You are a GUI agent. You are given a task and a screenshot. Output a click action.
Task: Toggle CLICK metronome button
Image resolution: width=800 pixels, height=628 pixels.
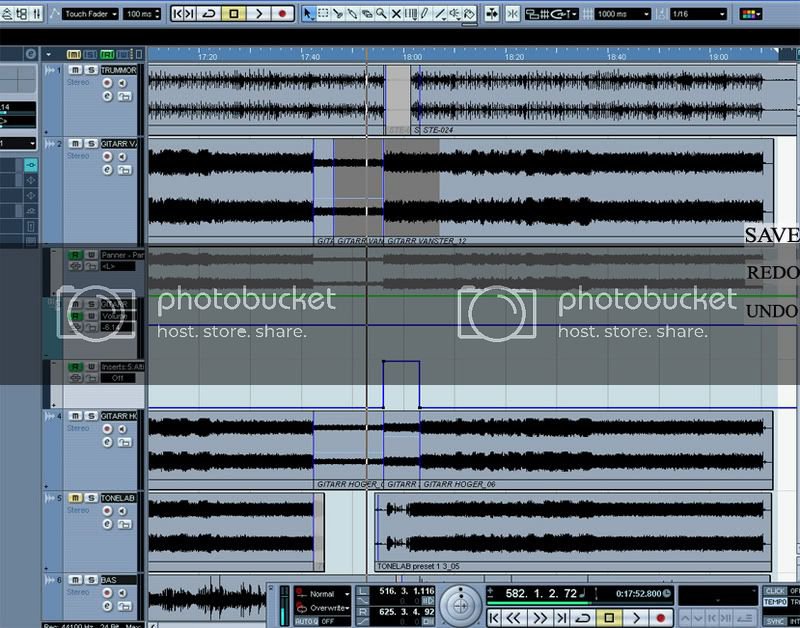click(x=775, y=591)
